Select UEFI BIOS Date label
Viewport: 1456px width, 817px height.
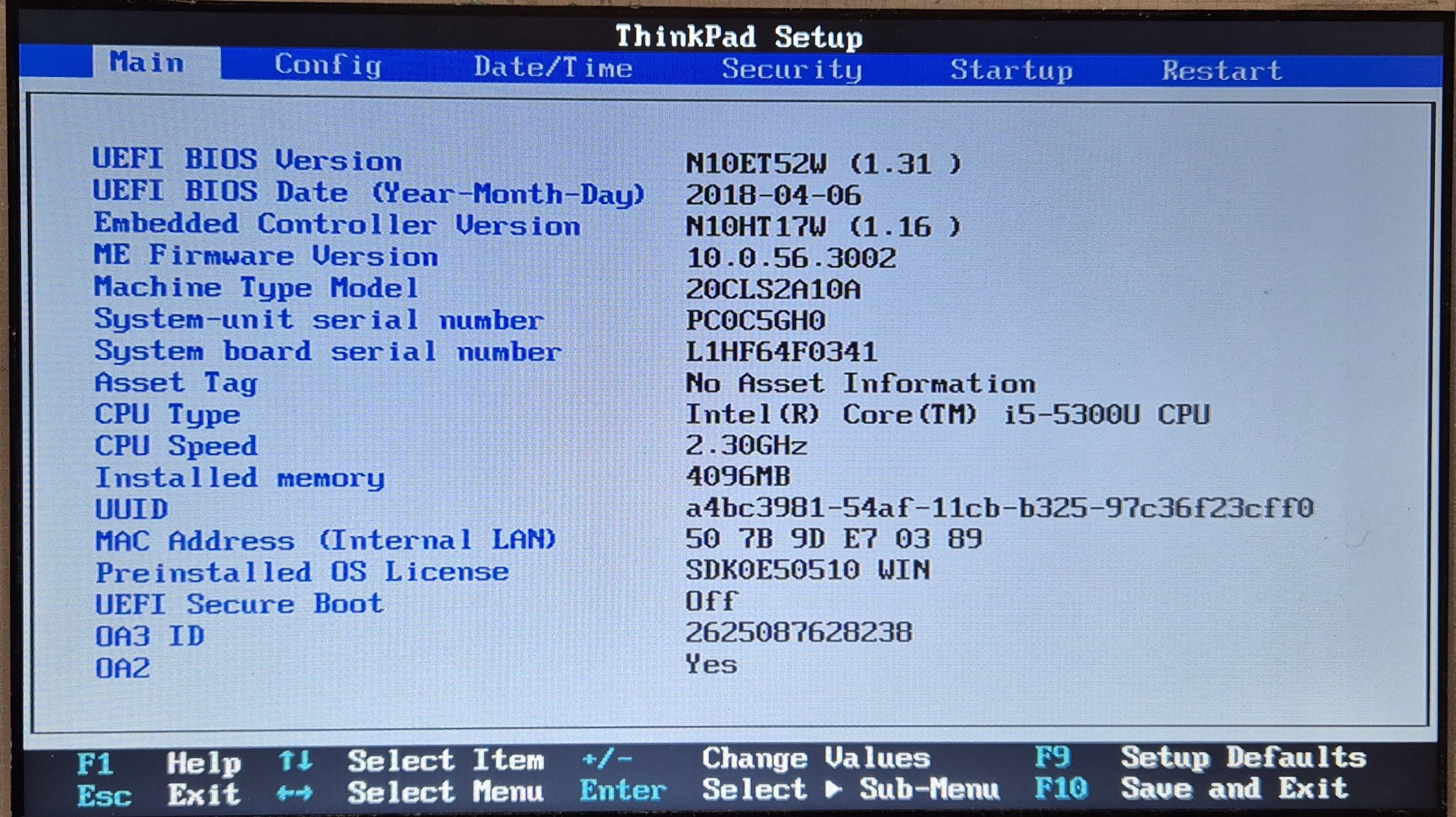pyautogui.click(x=369, y=193)
